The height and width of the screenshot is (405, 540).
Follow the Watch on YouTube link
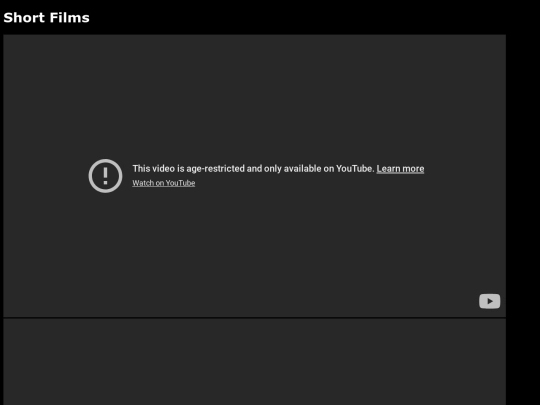(164, 183)
